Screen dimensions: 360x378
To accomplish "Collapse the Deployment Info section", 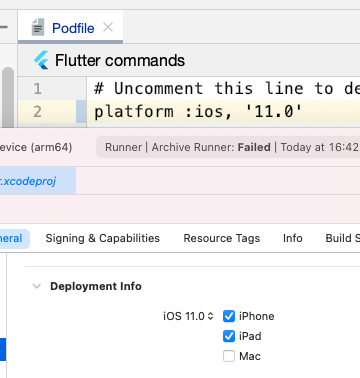I will 37,286.
